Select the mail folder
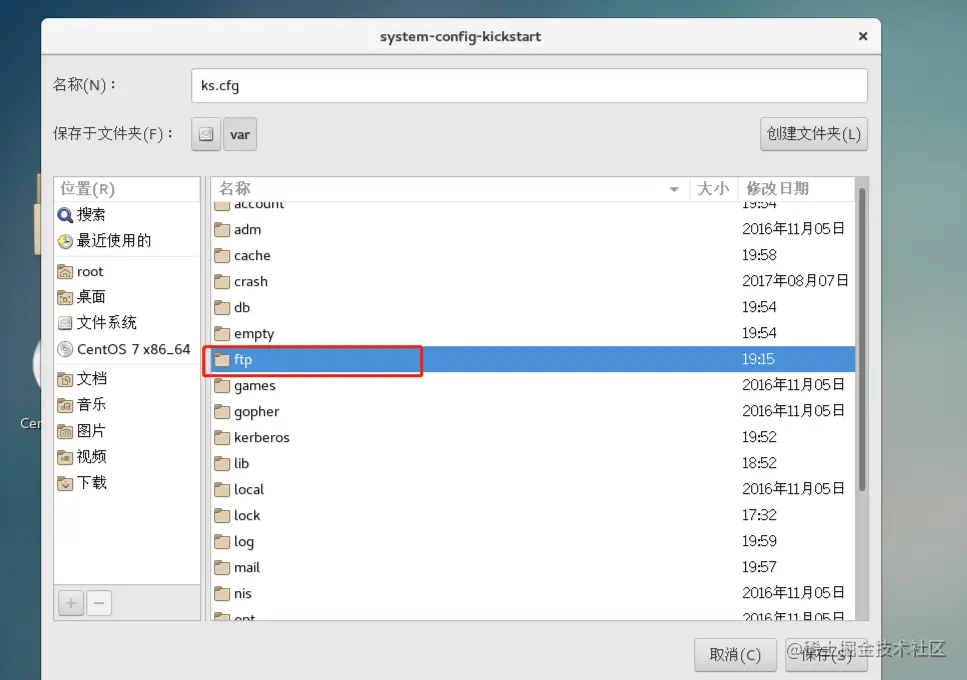The height and width of the screenshot is (680, 967). [x=533, y=567]
